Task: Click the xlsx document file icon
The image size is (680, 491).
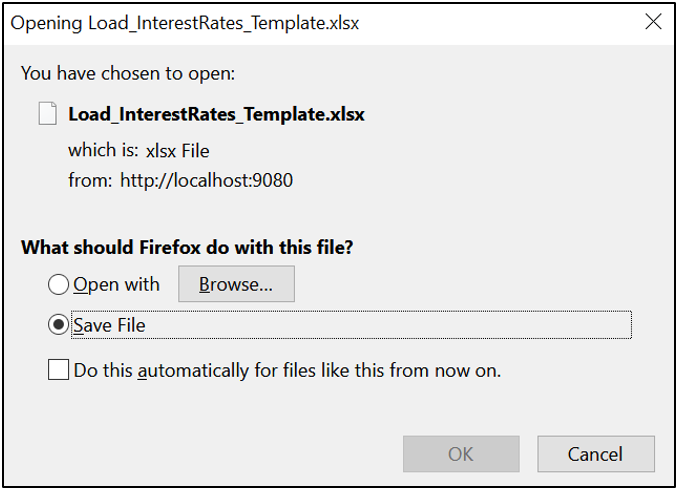Action: [47, 113]
